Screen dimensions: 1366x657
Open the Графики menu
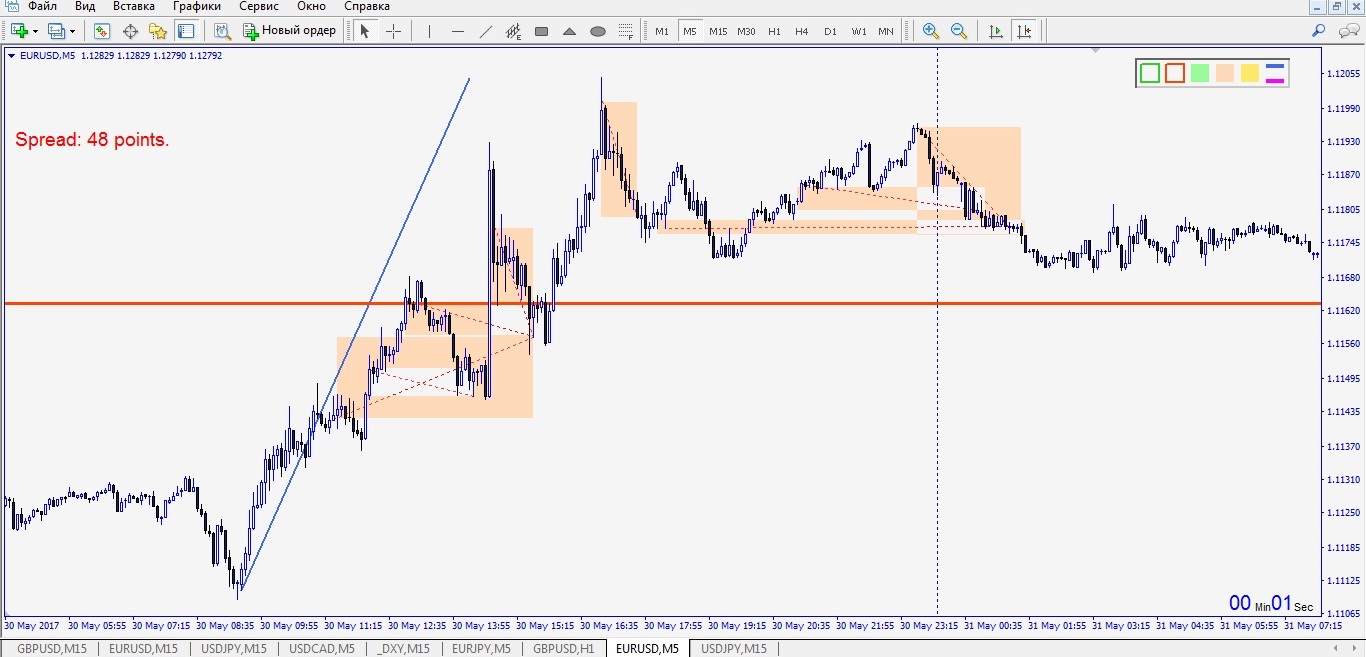pyautogui.click(x=196, y=6)
